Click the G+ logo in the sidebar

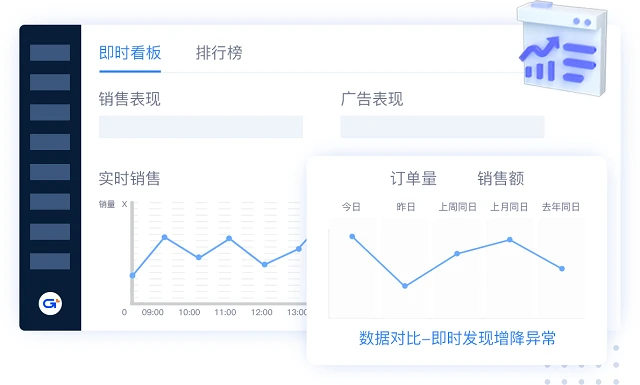(x=50, y=303)
